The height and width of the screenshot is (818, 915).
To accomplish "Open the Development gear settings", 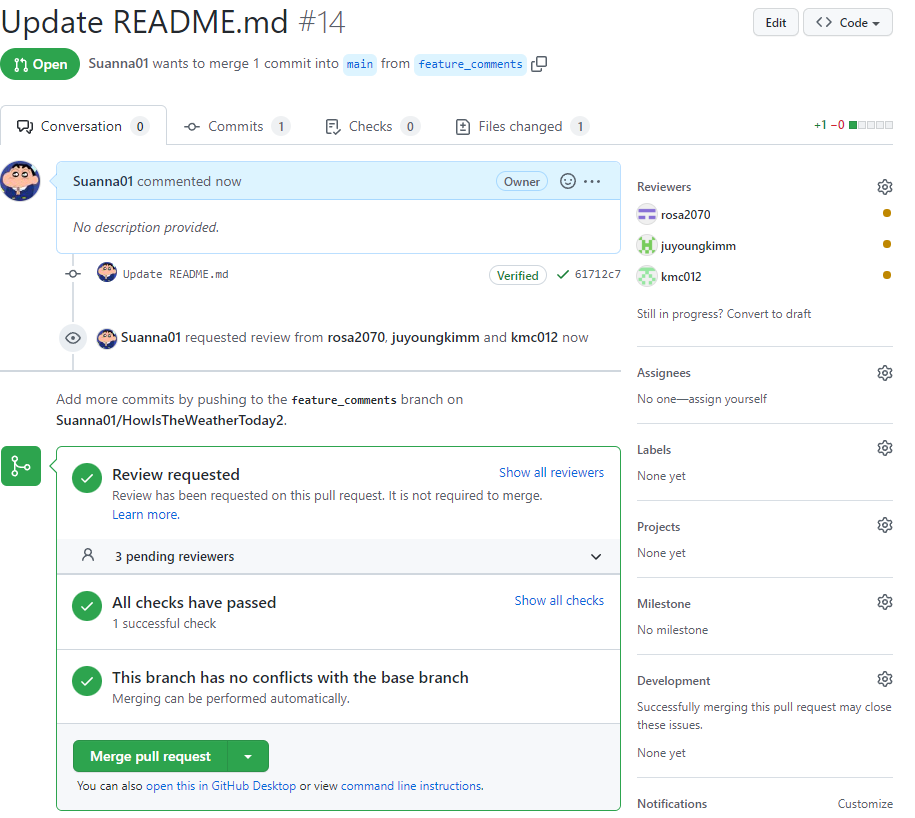I will [885, 679].
